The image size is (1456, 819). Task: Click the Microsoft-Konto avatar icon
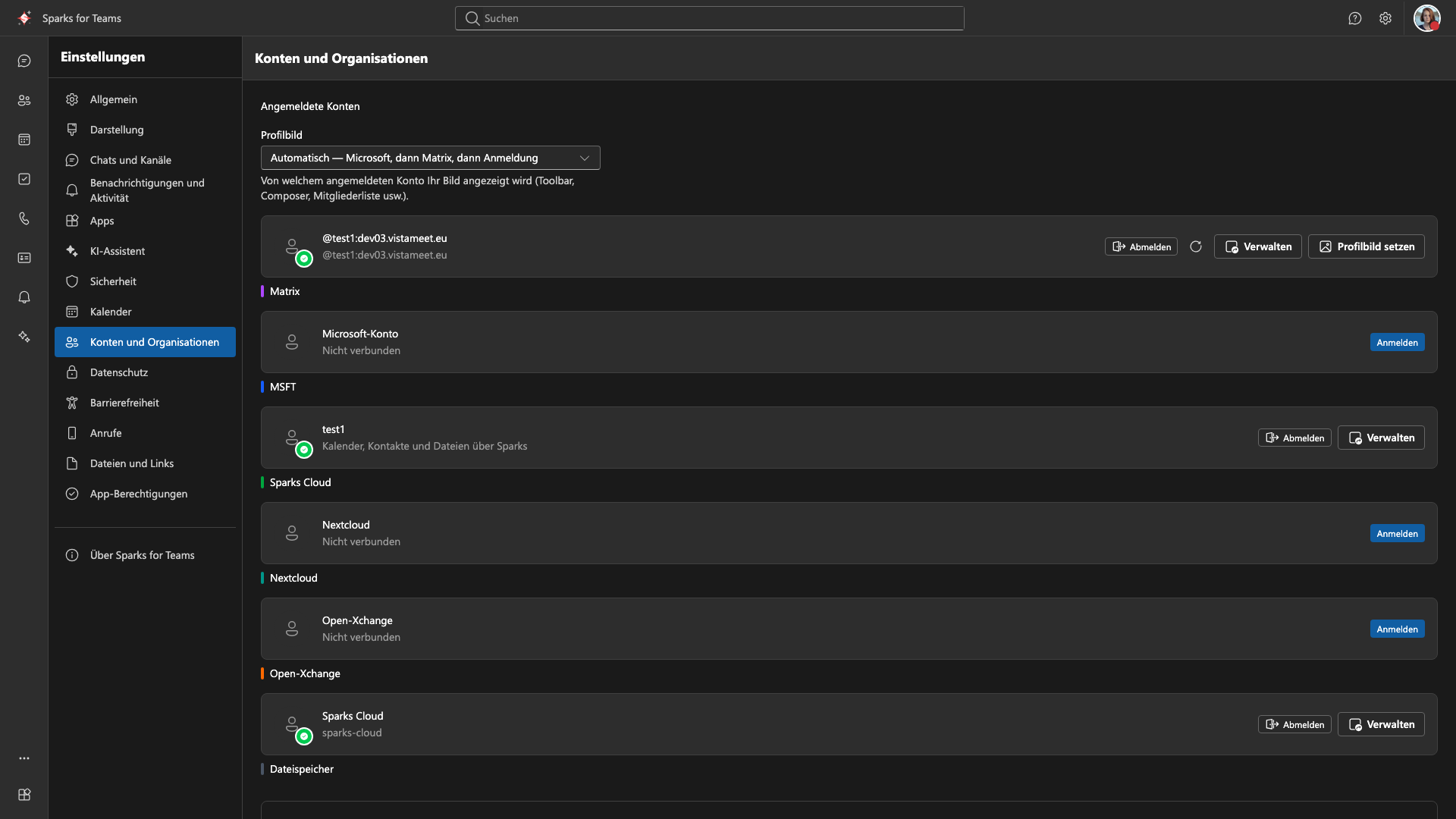pos(292,342)
